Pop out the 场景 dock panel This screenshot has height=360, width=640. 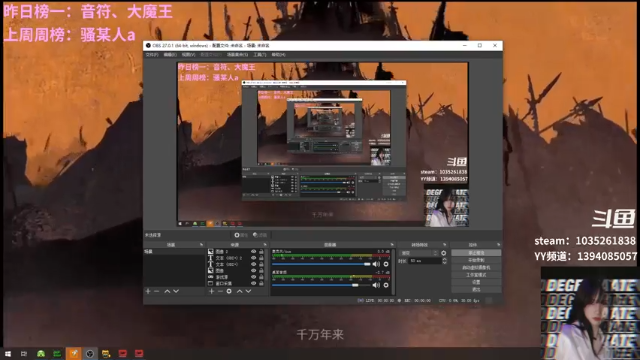point(201,244)
